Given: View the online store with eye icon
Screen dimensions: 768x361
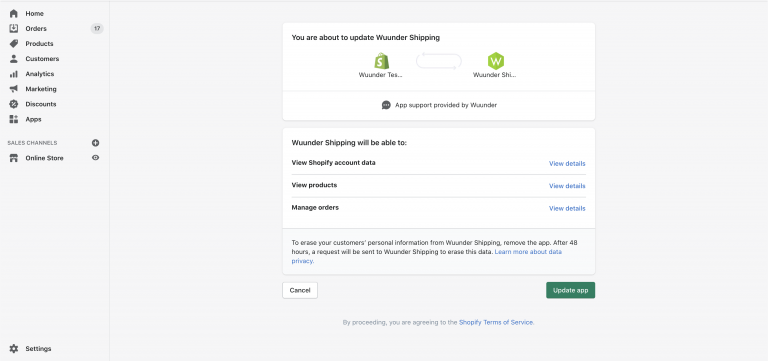Looking at the screenshot, I should (96, 158).
